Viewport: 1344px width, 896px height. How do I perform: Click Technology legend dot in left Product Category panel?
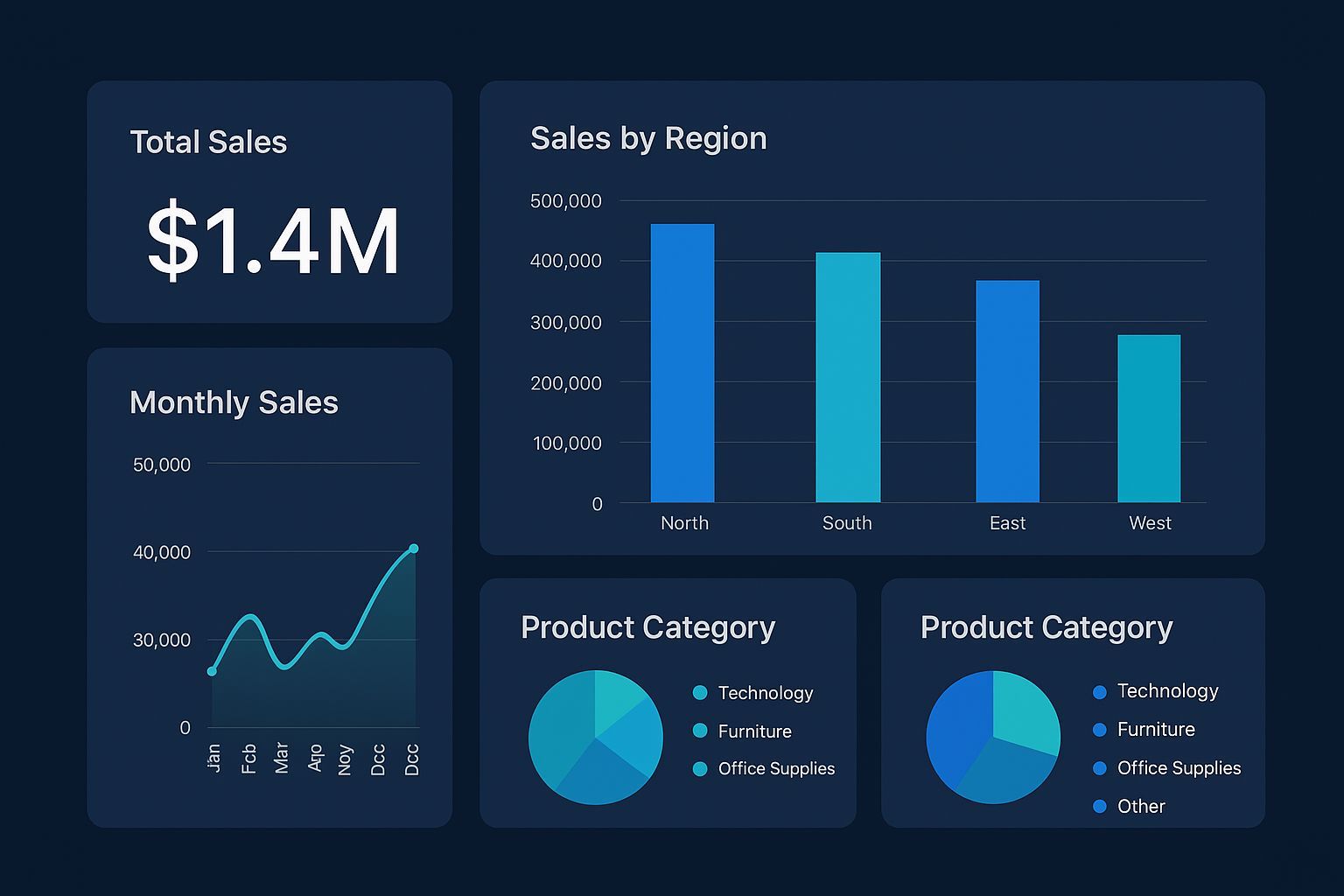[x=700, y=693]
